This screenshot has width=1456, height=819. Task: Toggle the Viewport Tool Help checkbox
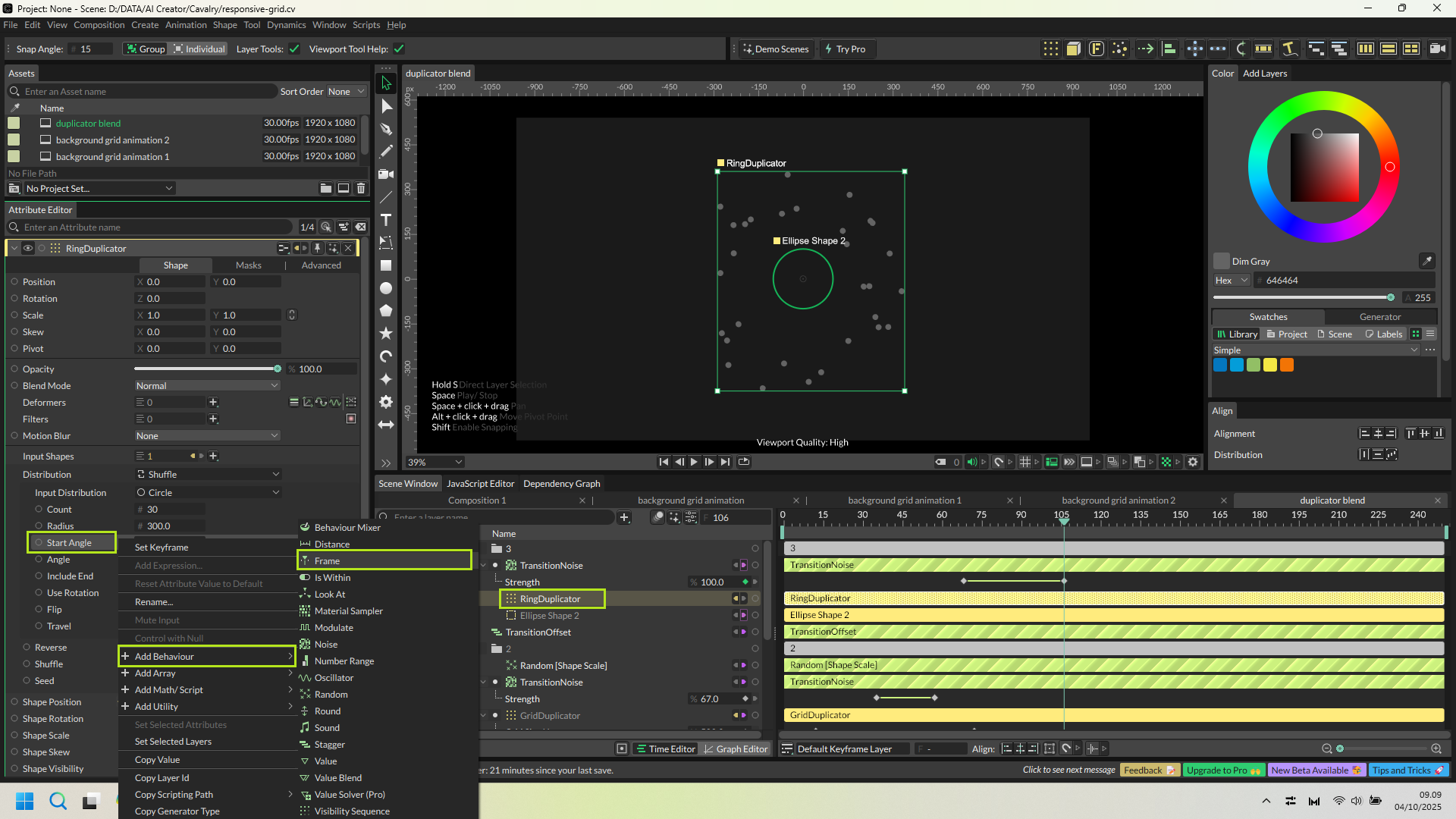coord(399,49)
